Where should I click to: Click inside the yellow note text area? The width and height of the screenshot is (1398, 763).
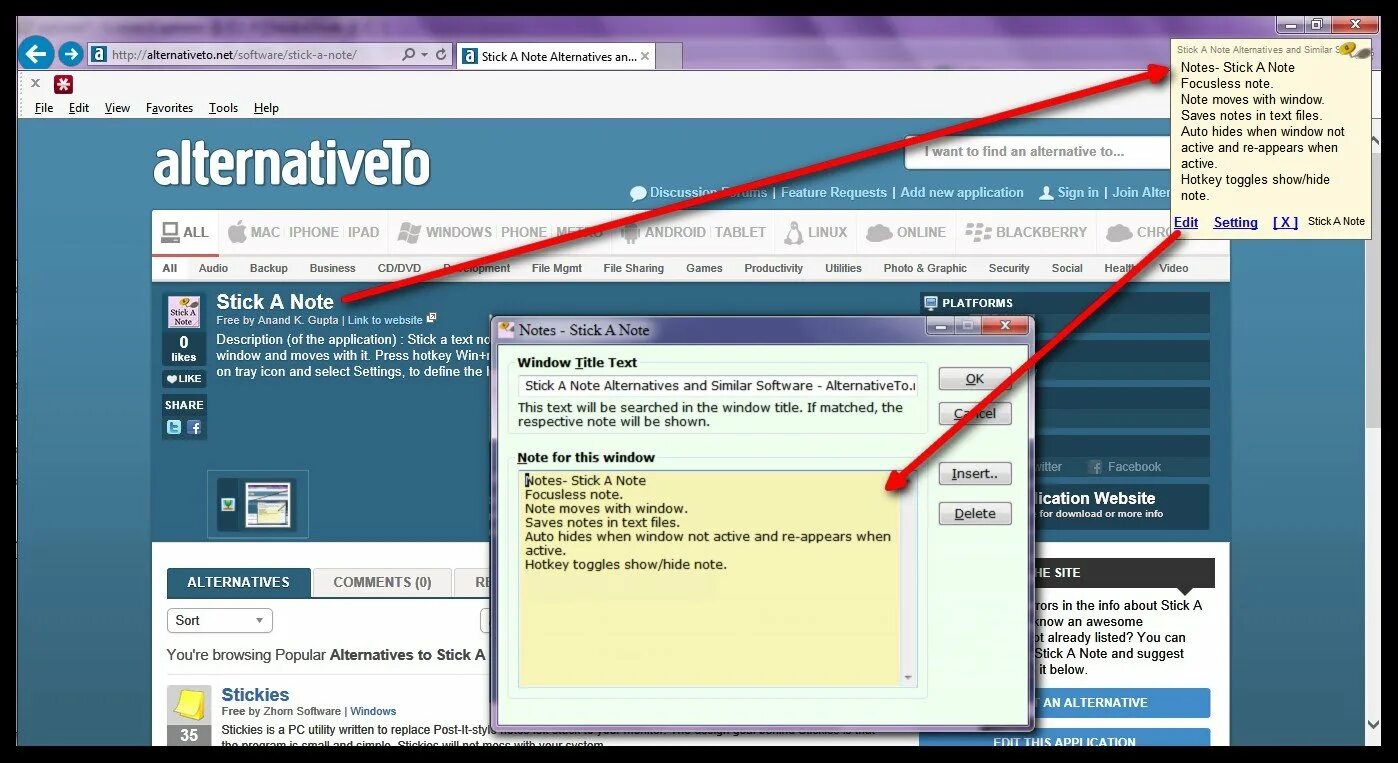[x=709, y=579]
